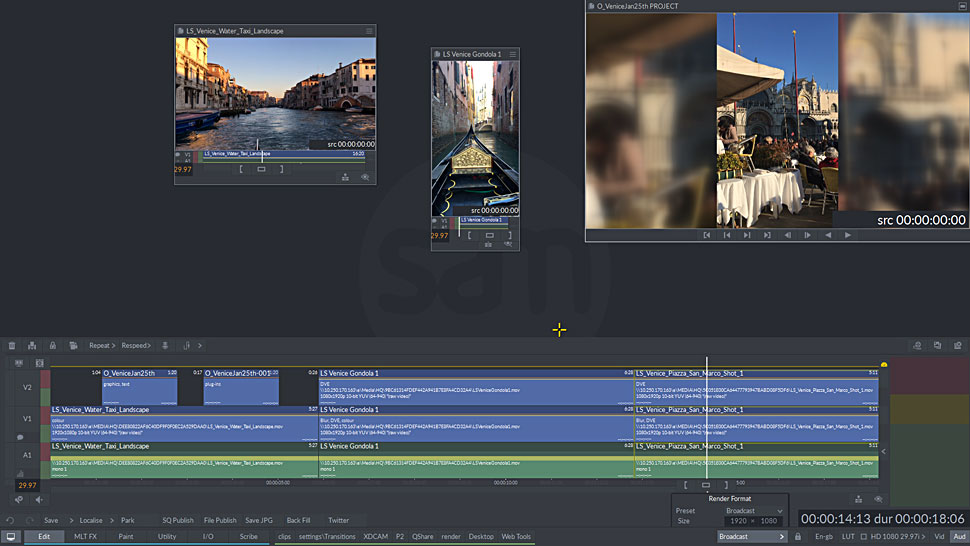Click the Save JPG button
Viewport: 970px width, 546px height.
[258, 520]
